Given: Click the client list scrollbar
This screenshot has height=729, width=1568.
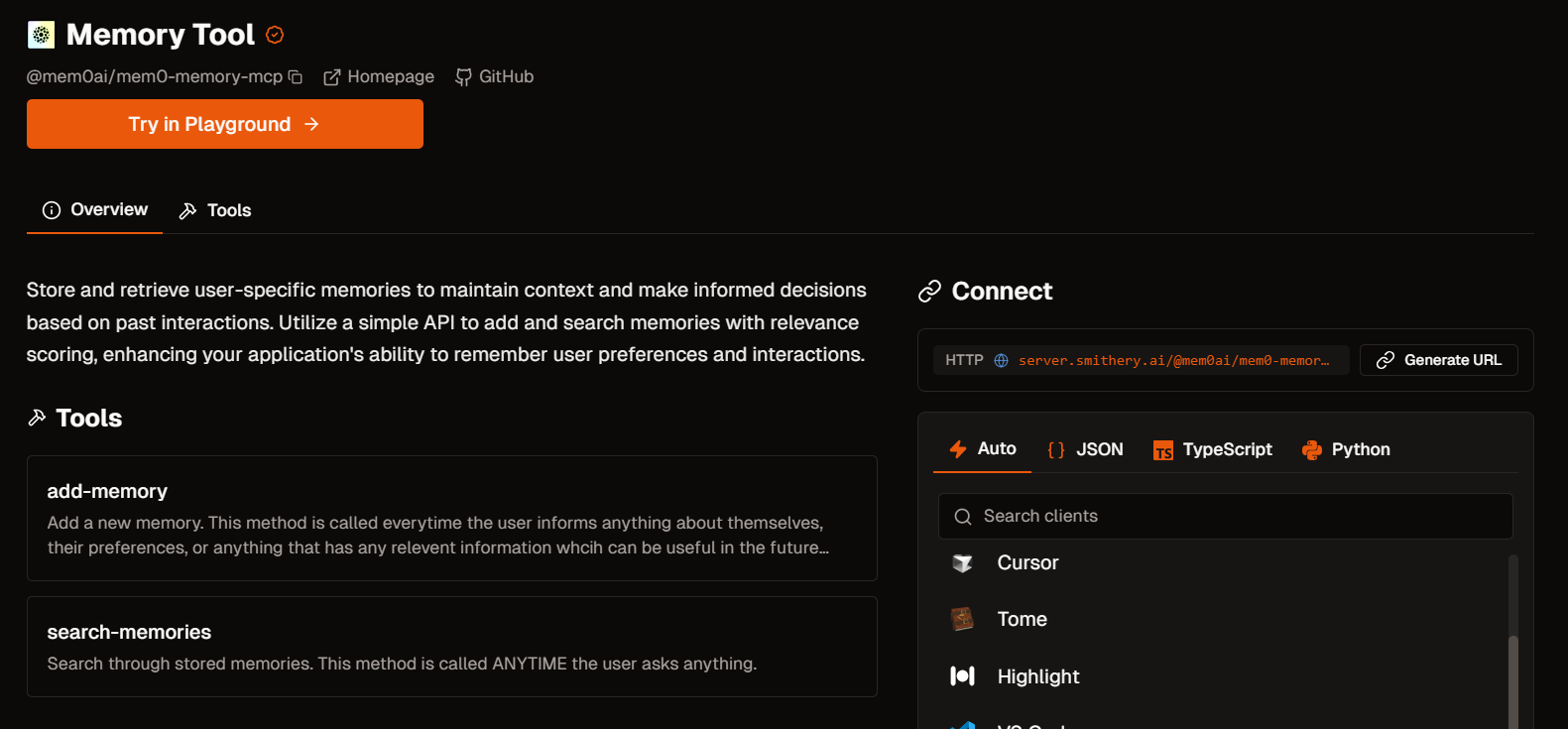Looking at the screenshot, I should coord(1513,682).
